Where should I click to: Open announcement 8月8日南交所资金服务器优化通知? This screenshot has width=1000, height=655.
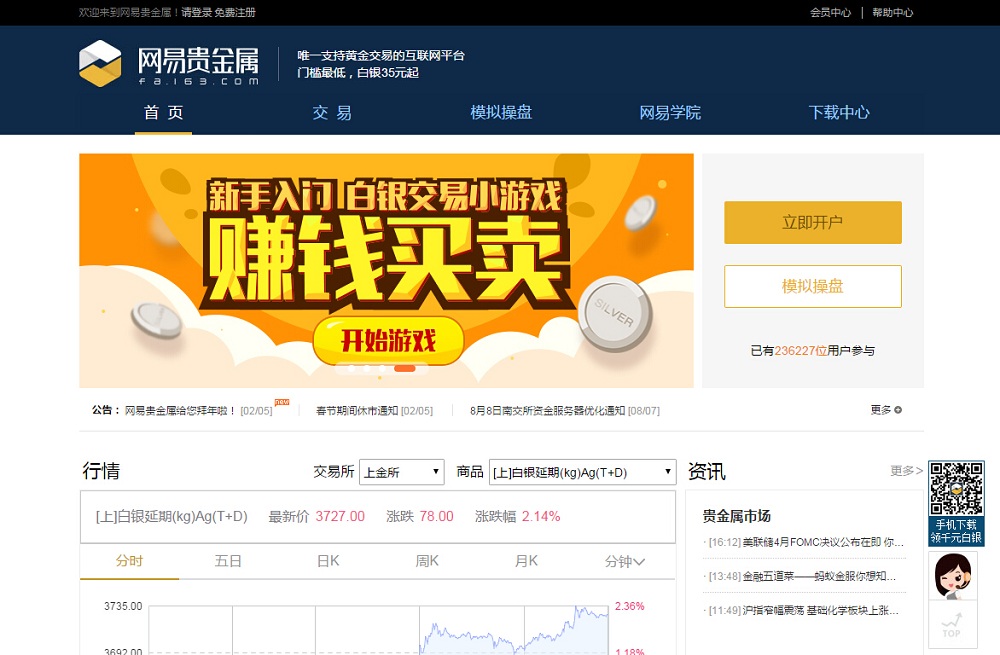[x=547, y=411]
